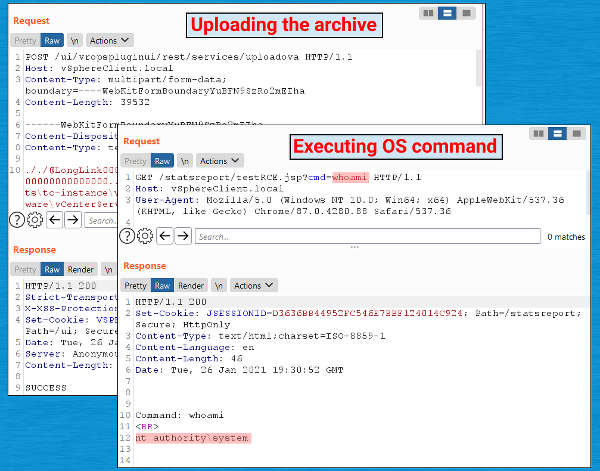The width and height of the screenshot is (600, 471).
Task: Click the highlighted whoami parameter value
Action: click(x=349, y=177)
